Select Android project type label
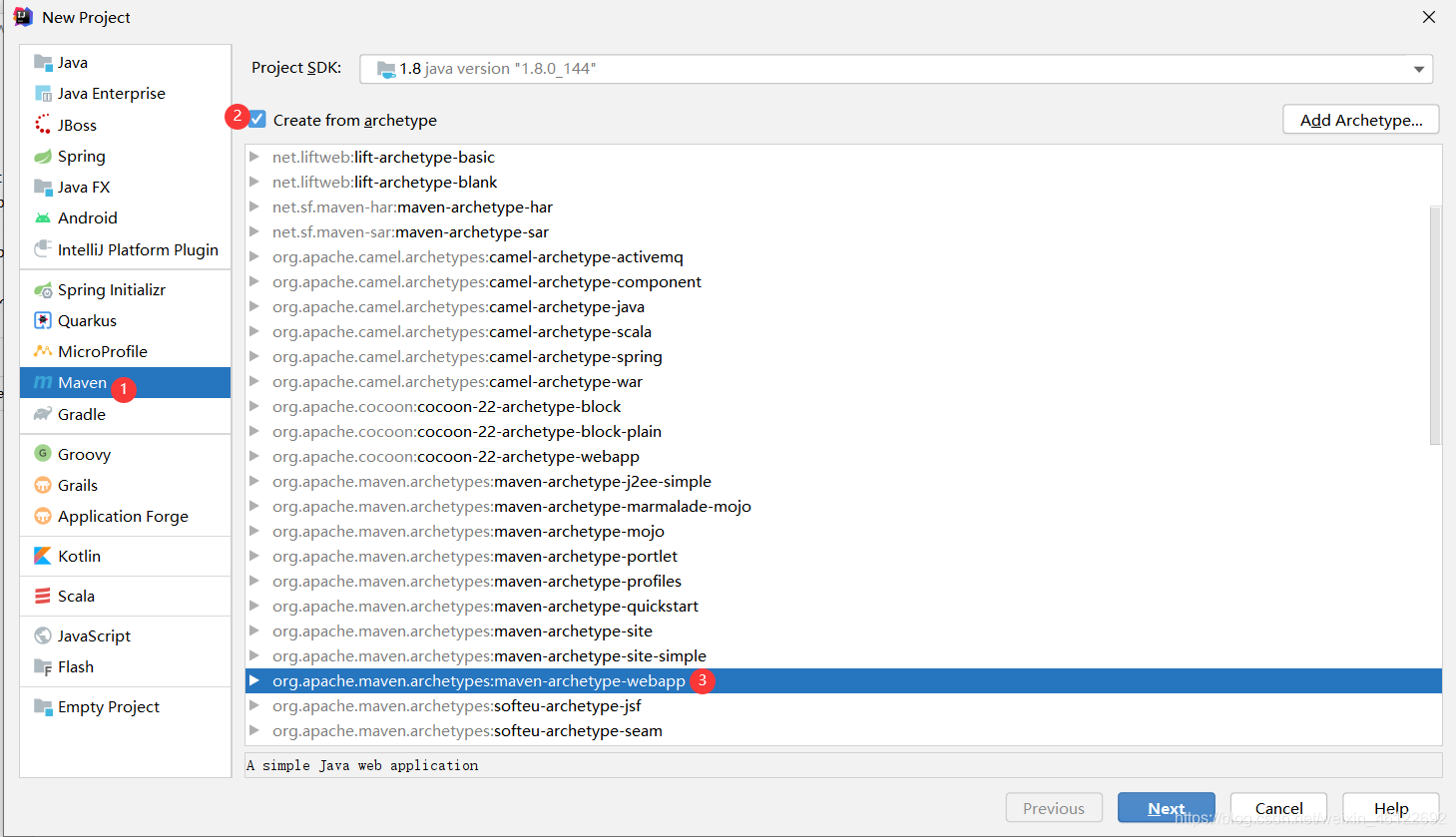This screenshot has height=837, width=1456. pos(88,218)
